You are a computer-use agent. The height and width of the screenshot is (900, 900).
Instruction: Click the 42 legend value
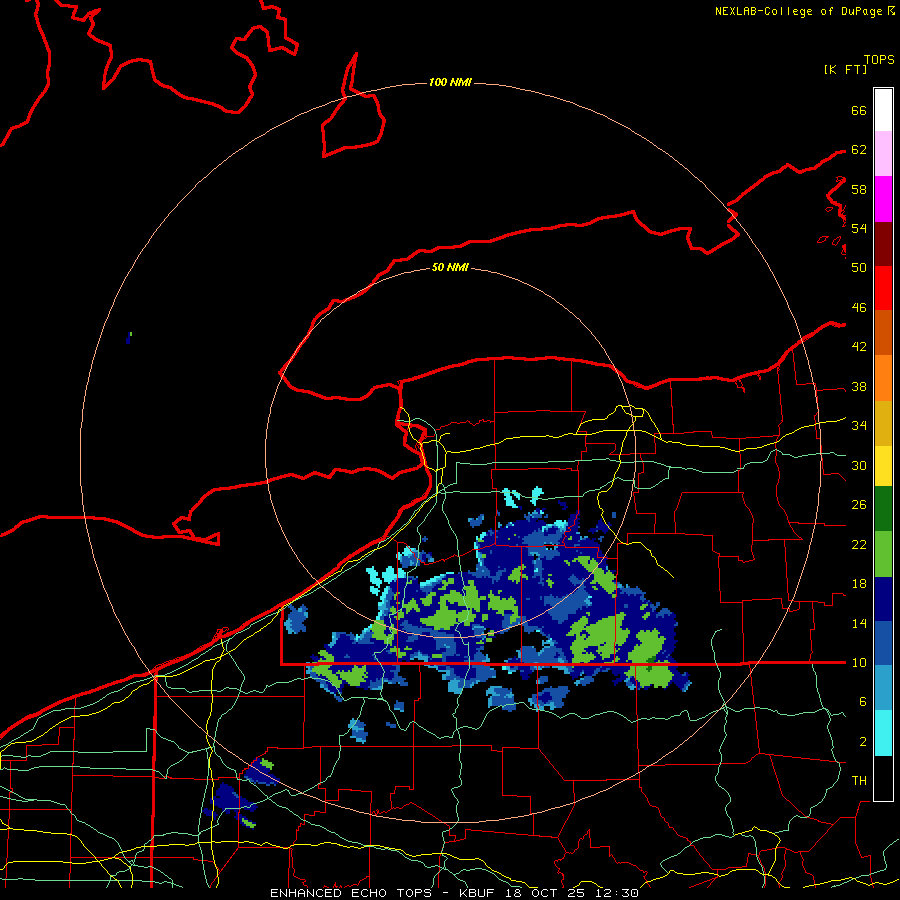859,347
